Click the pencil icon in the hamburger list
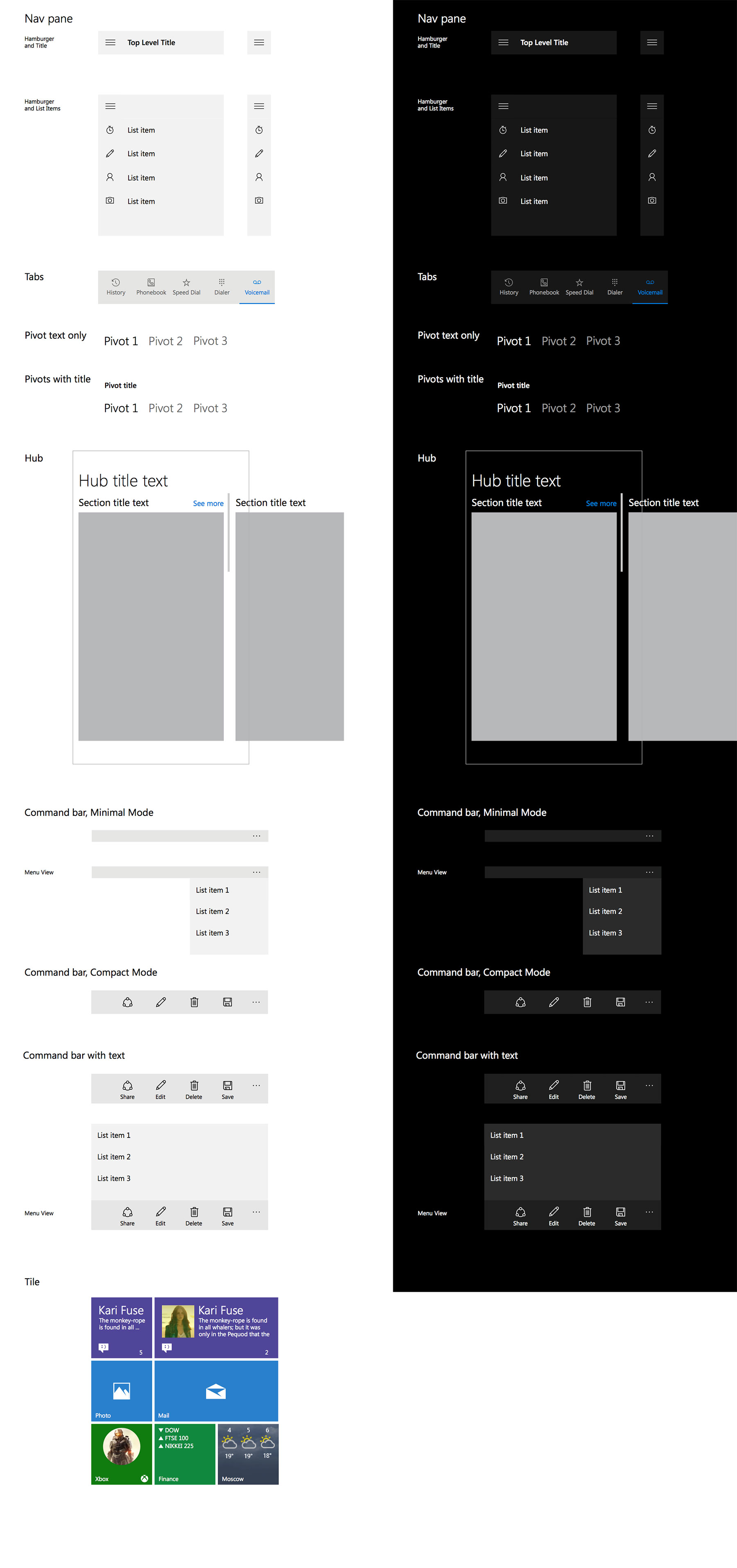 (x=110, y=153)
